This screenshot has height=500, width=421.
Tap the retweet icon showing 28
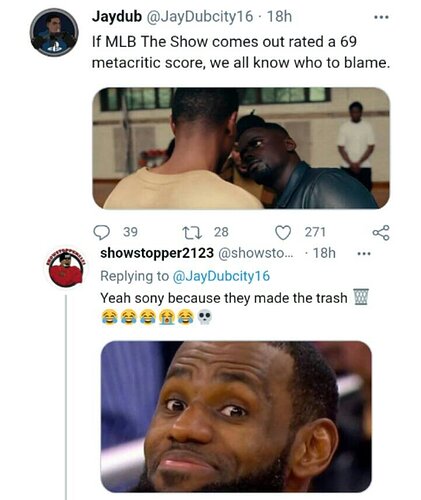click(192, 232)
